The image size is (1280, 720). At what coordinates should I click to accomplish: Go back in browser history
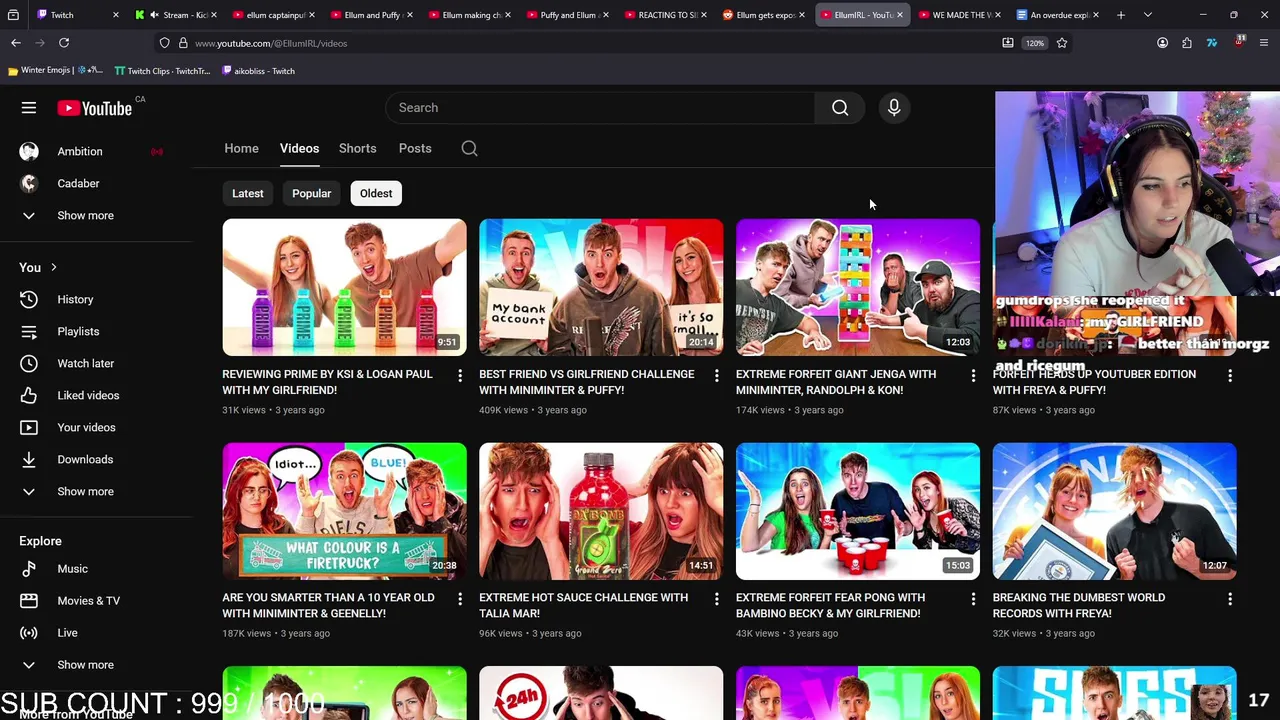click(x=16, y=43)
